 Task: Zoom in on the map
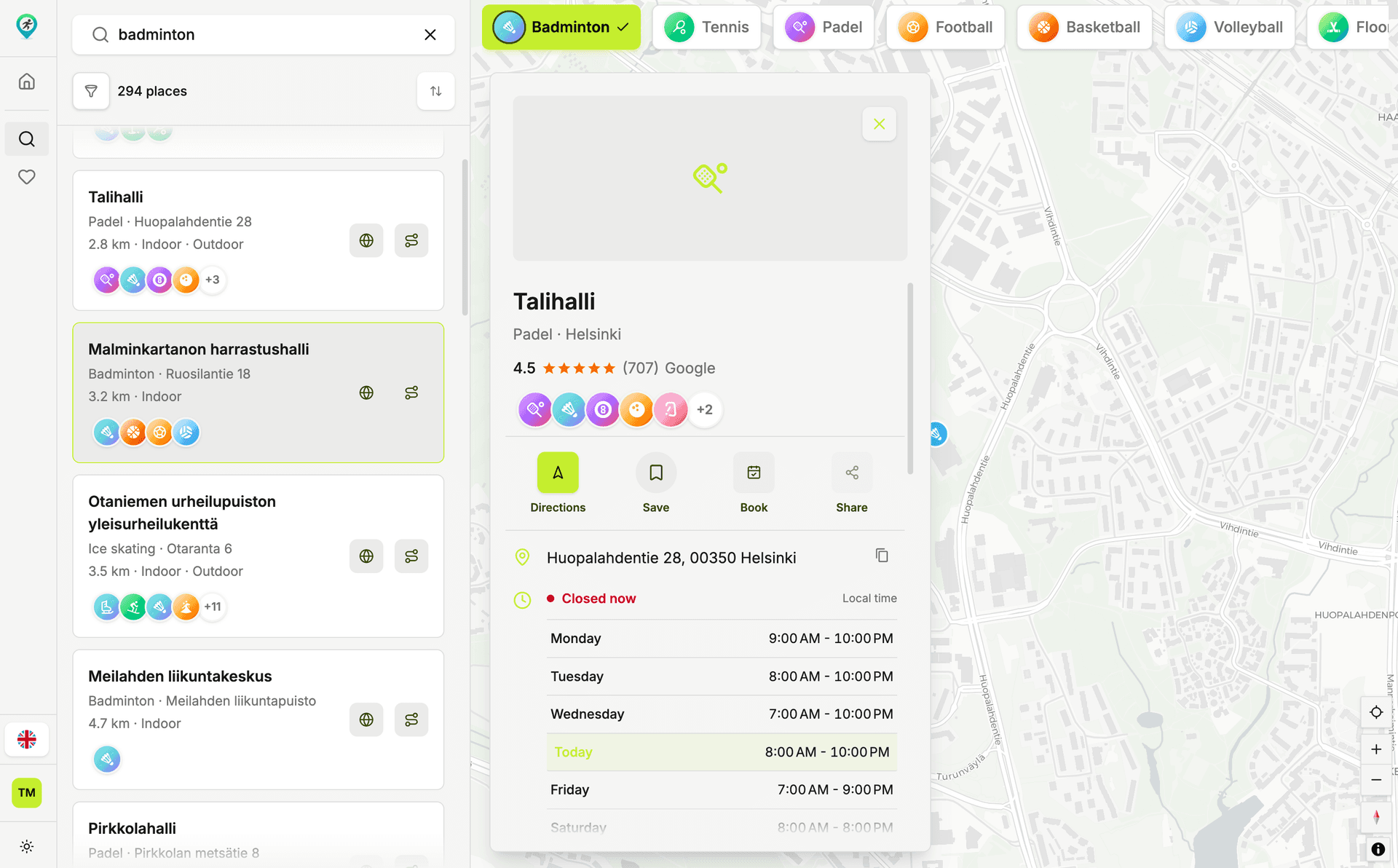click(1376, 749)
